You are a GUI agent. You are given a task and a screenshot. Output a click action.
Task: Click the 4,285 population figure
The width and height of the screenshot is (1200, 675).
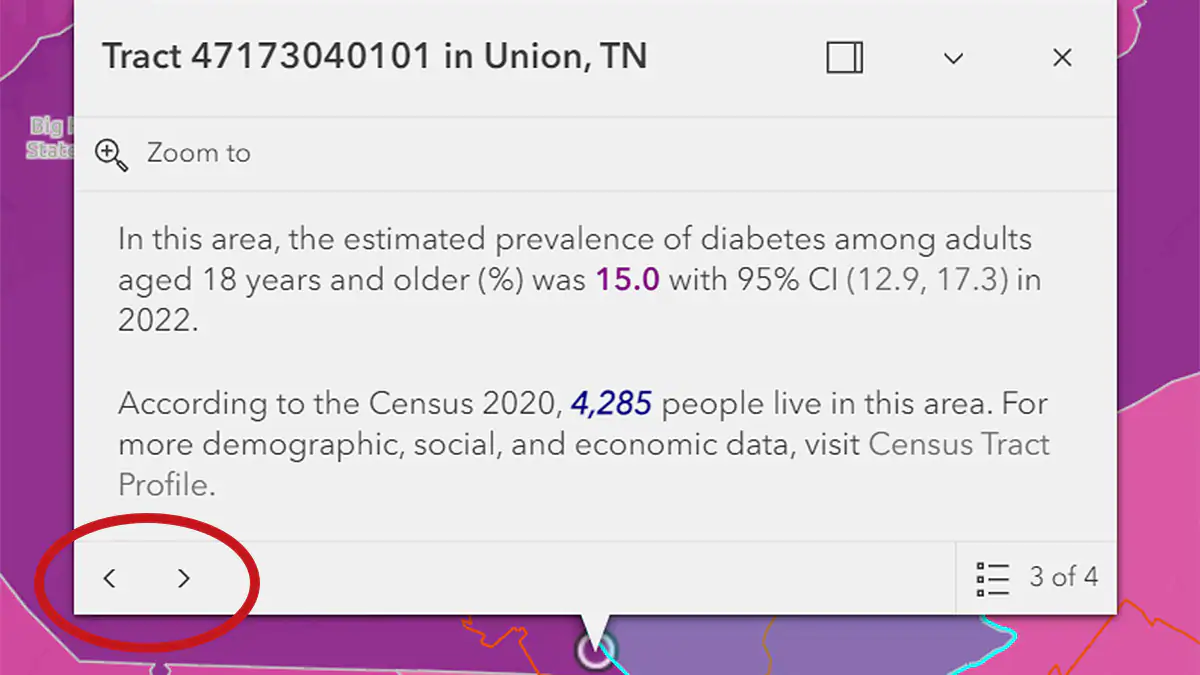point(611,404)
